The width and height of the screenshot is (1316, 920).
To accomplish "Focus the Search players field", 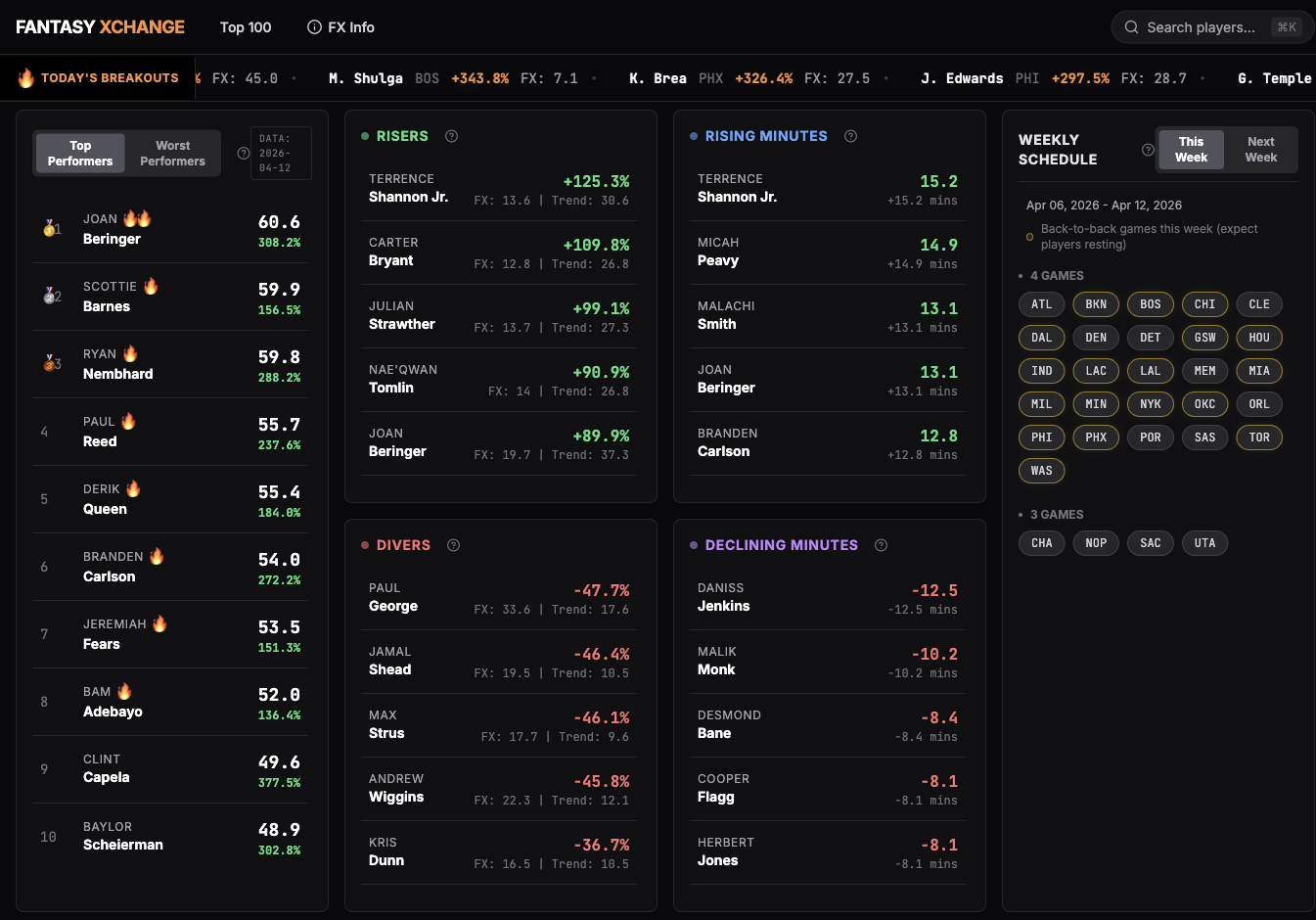I will click(x=1212, y=27).
